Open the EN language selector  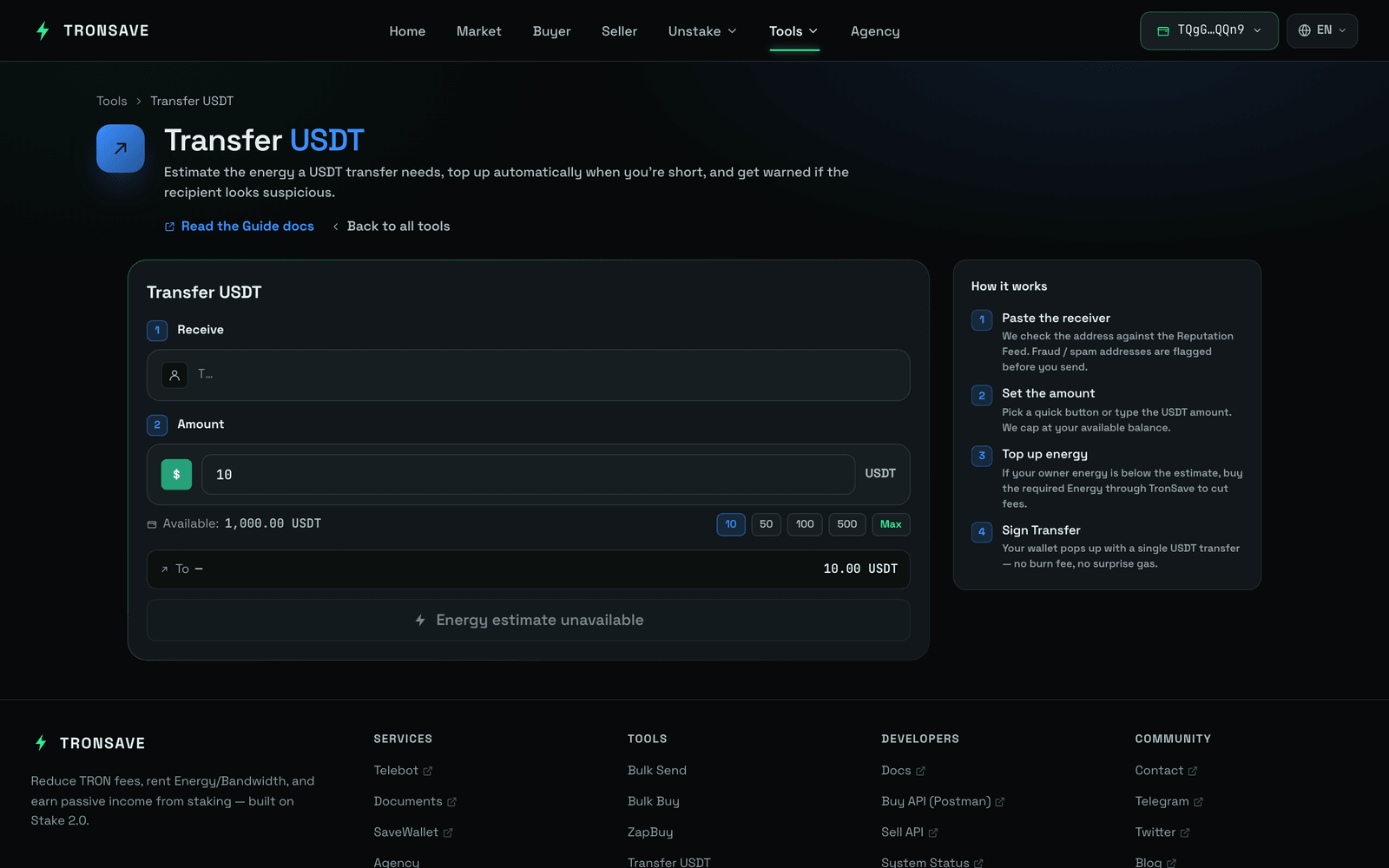(x=1322, y=30)
